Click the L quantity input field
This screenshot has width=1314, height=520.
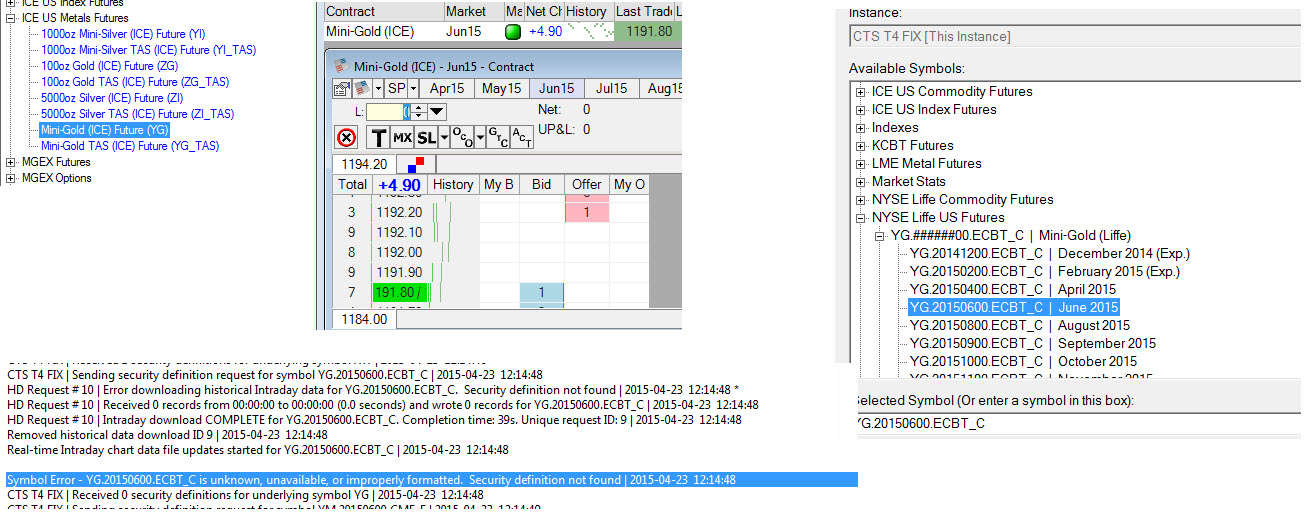coord(388,112)
